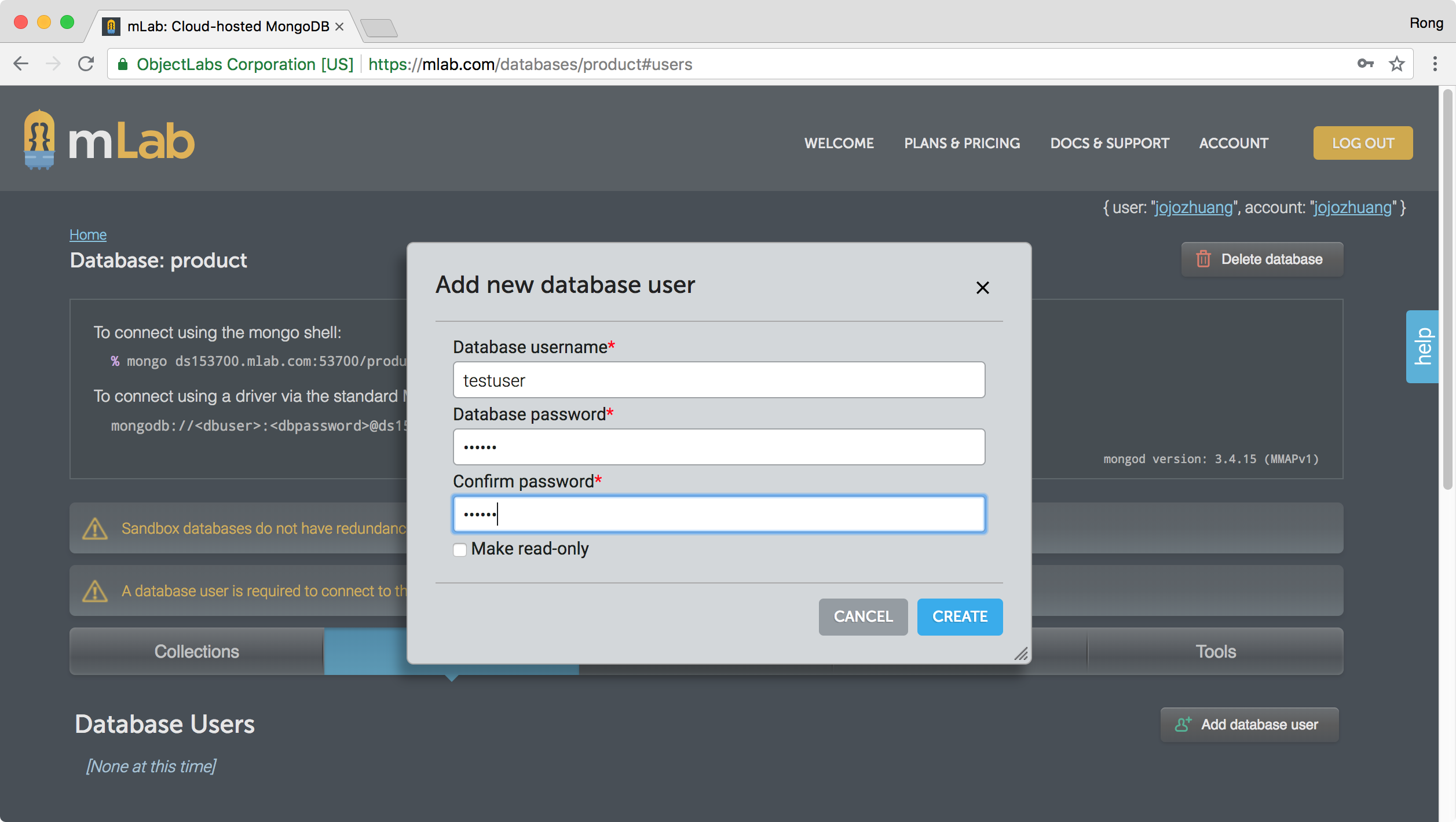Click the mongod version text
1456x822 pixels.
(1210, 459)
